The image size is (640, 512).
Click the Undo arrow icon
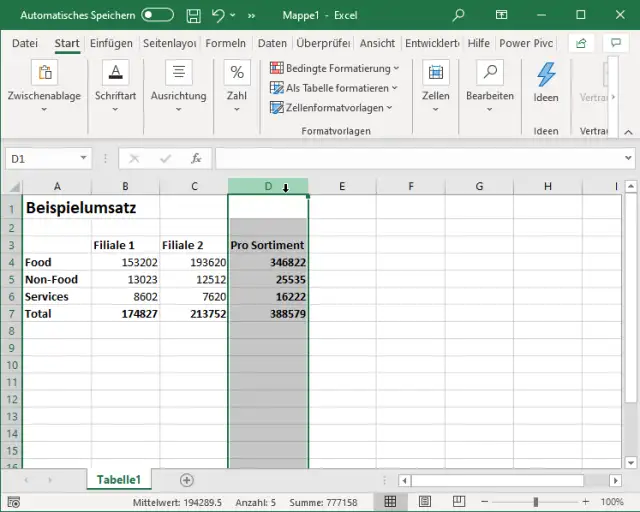(218, 16)
